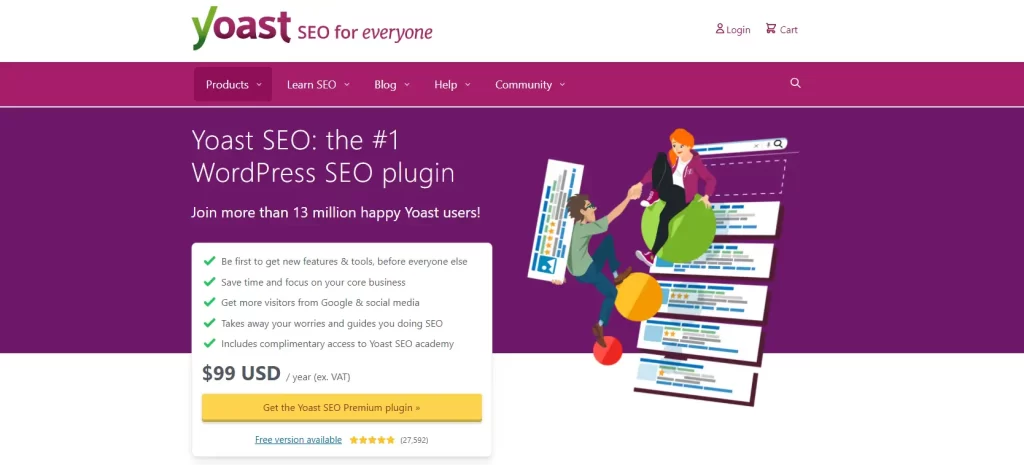Open the Learn SEO menu

coord(318,84)
